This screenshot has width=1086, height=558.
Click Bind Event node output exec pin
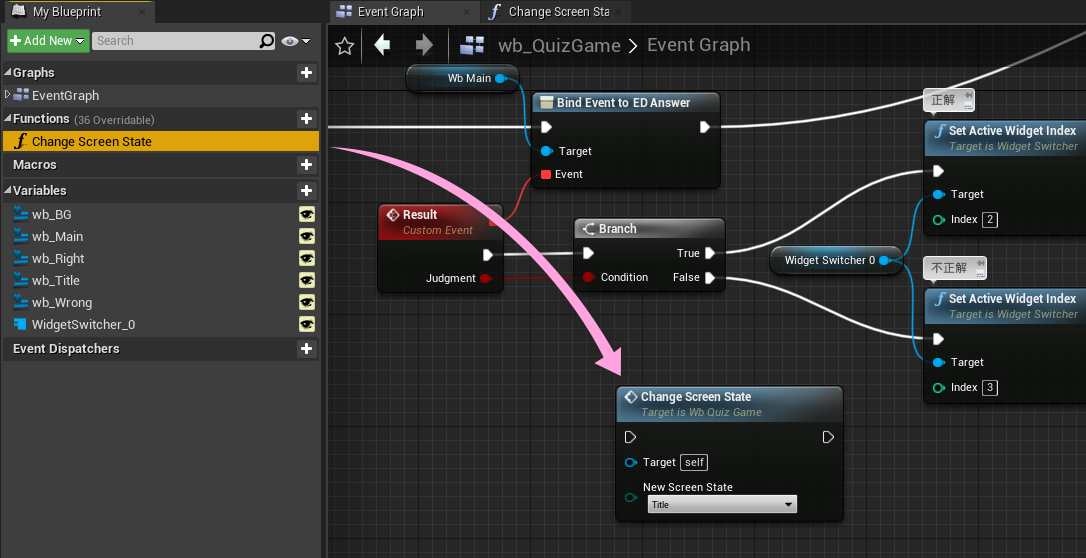point(704,127)
